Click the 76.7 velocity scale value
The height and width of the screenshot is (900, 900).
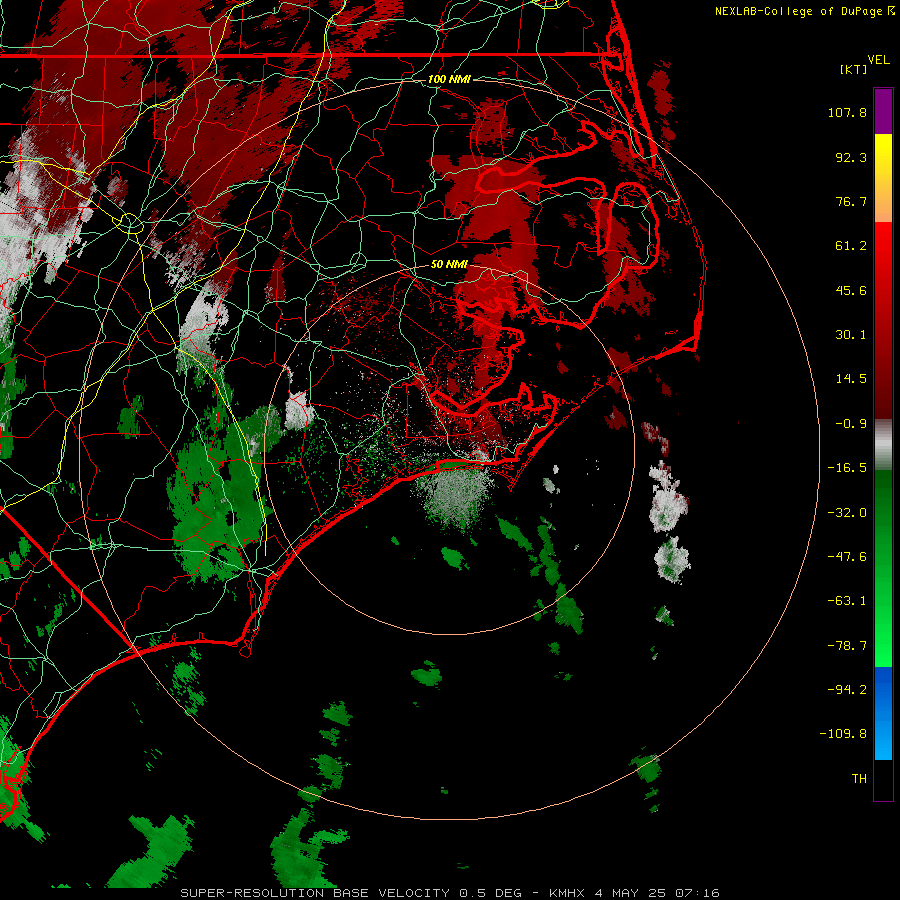(851, 201)
